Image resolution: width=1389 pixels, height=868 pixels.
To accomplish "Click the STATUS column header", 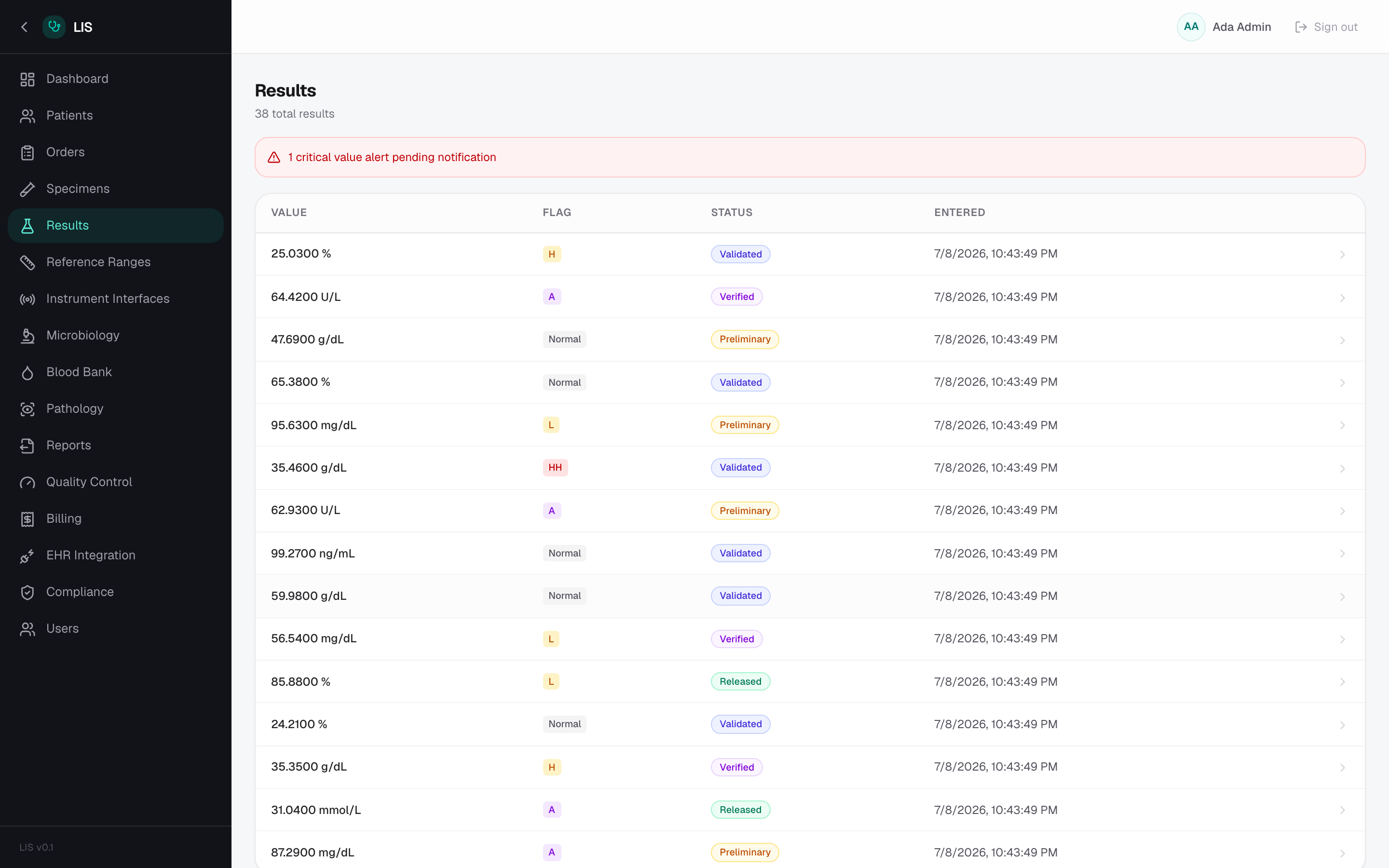I will 731,212.
